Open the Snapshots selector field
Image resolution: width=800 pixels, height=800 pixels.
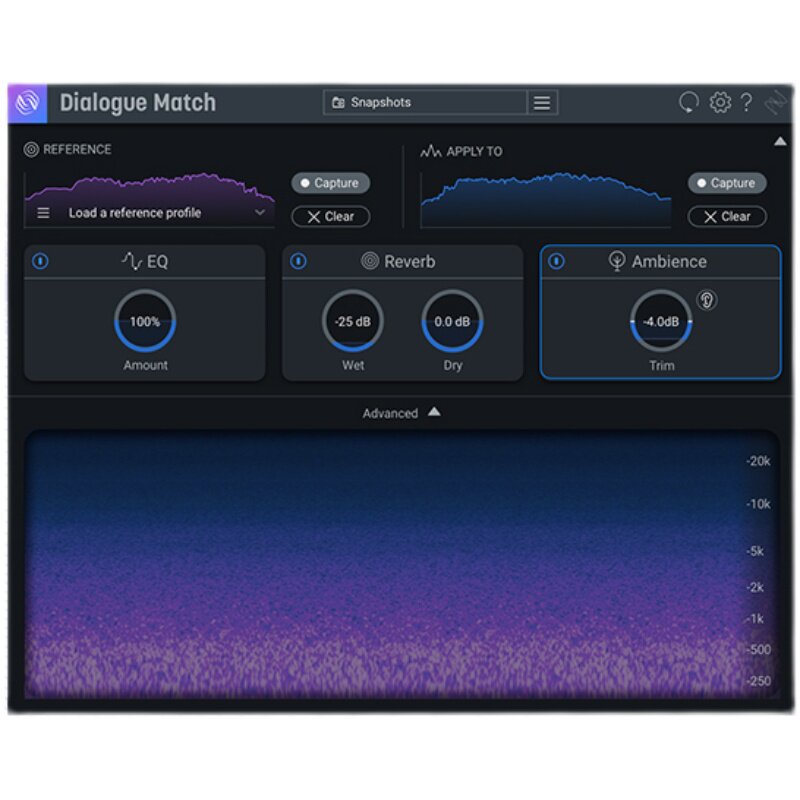[x=425, y=103]
